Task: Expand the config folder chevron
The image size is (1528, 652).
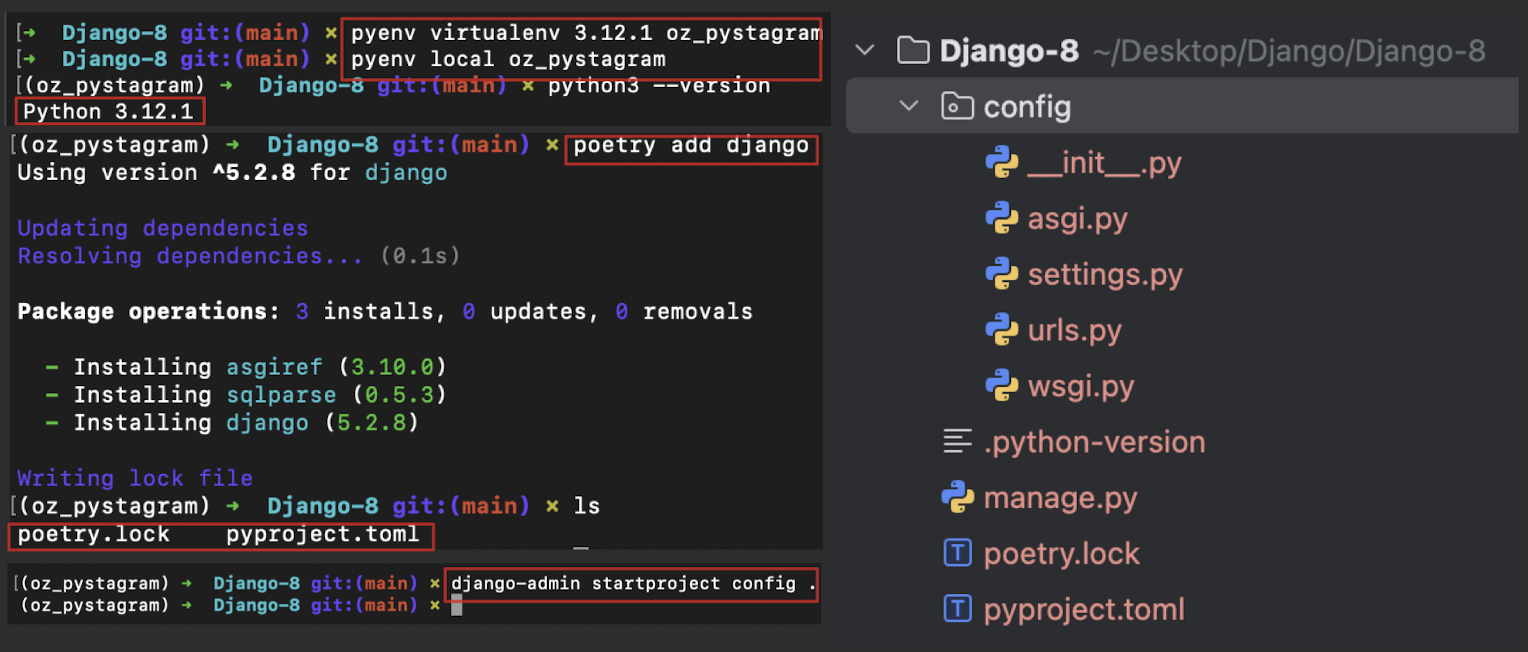Action: pos(908,105)
